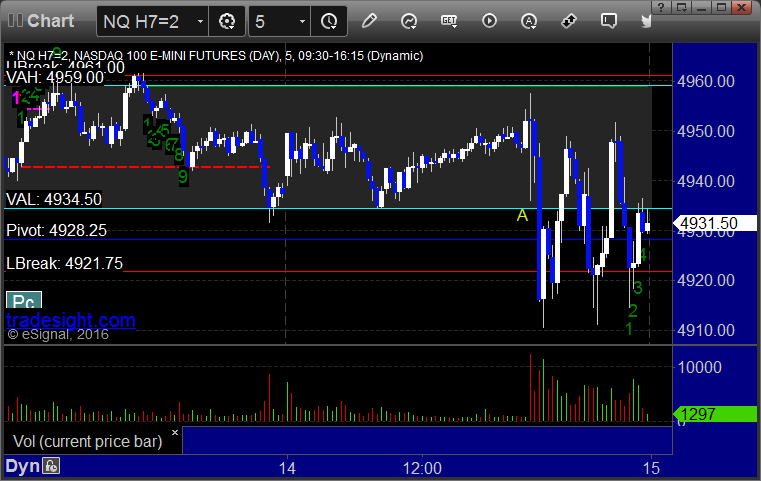Click the current price tag 4931.50
The image size is (761, 481).
(x=714, y=223)
